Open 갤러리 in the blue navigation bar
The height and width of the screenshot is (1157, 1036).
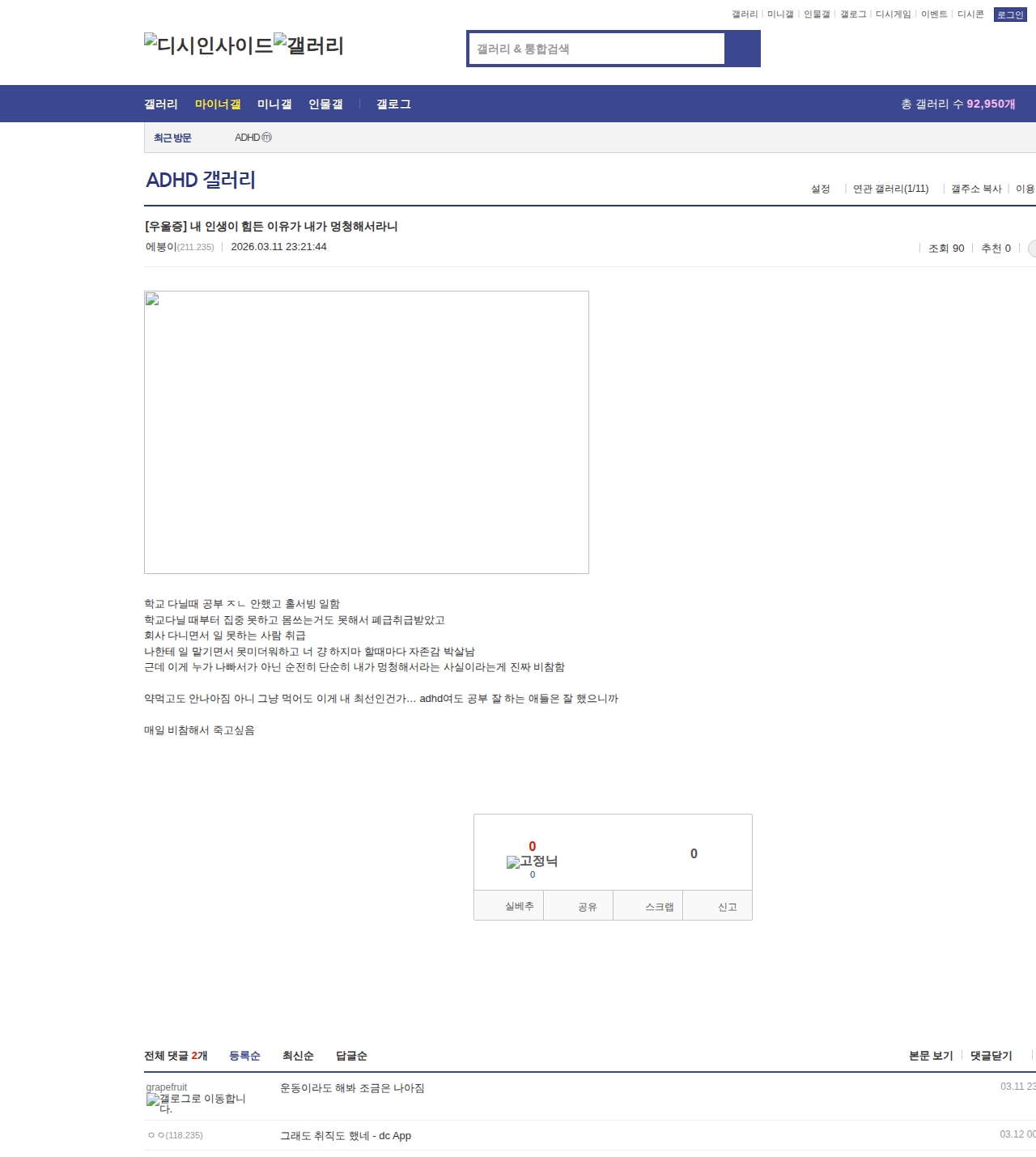click(161, 104)
